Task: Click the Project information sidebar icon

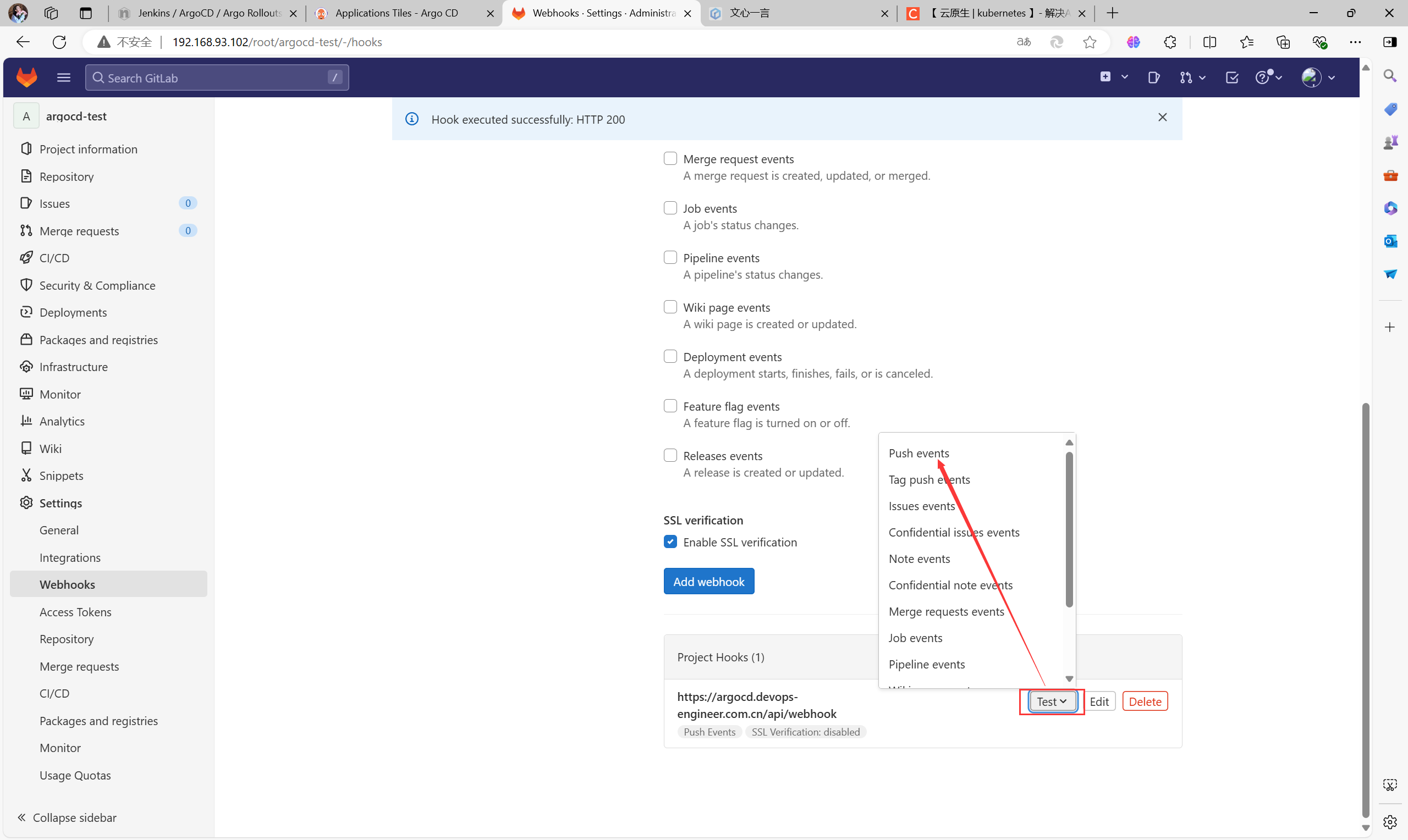Action: 26,148
